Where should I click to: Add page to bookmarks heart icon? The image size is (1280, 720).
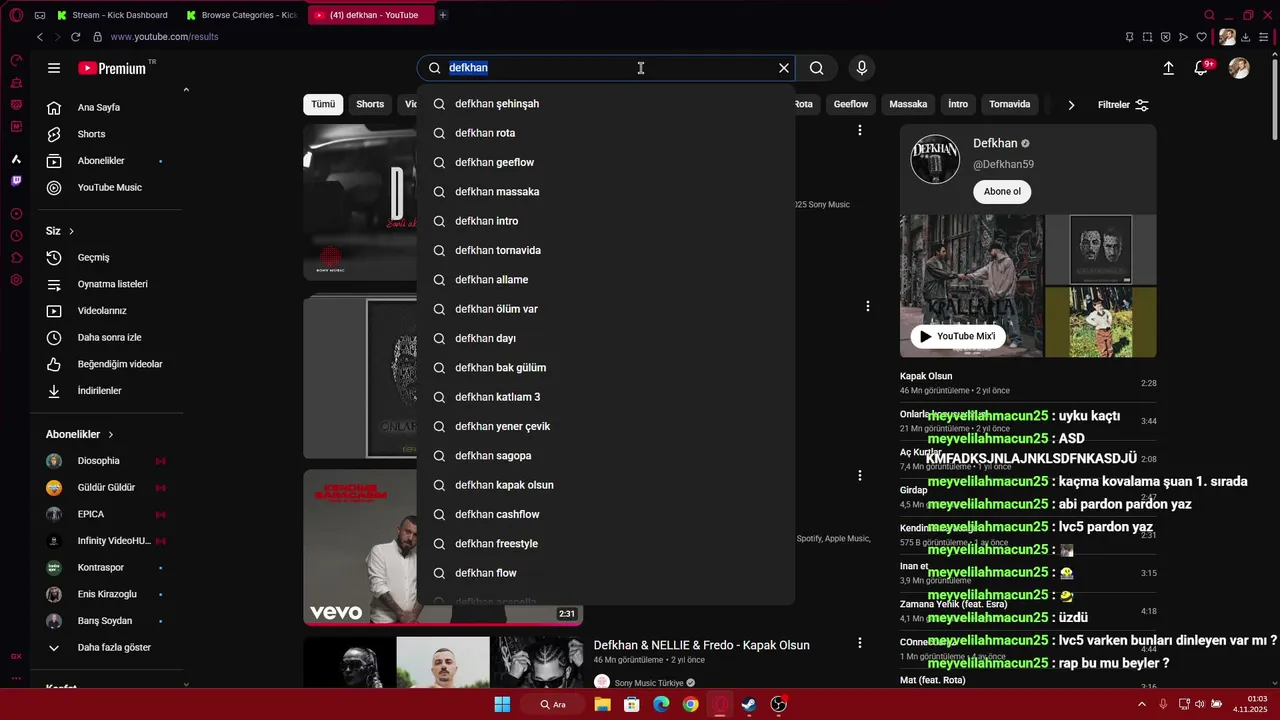click(x=1202, y=37)
